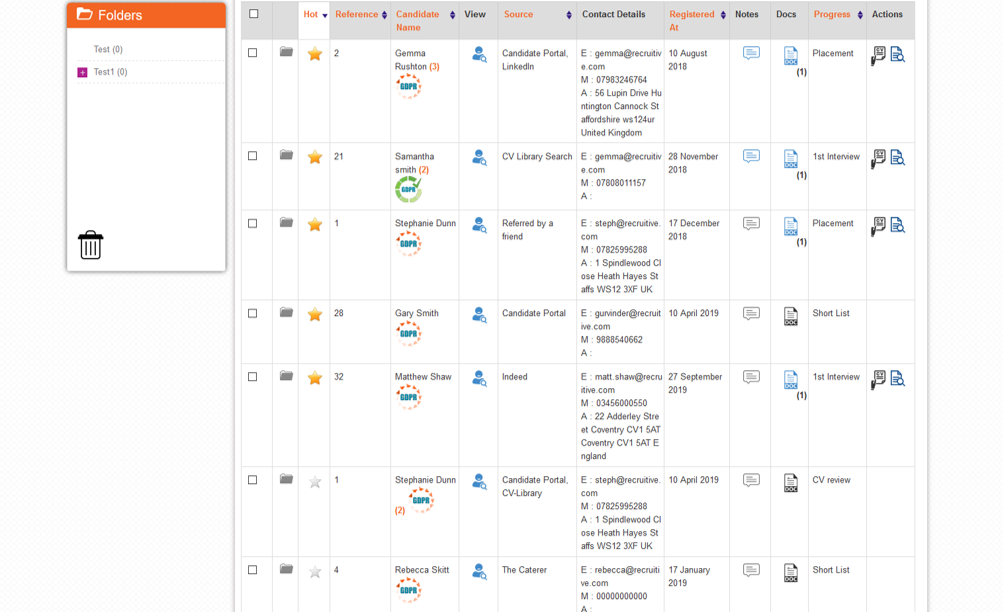
Task: Unmark hot star for Gary Smith
Action: (x=315, y=314)
